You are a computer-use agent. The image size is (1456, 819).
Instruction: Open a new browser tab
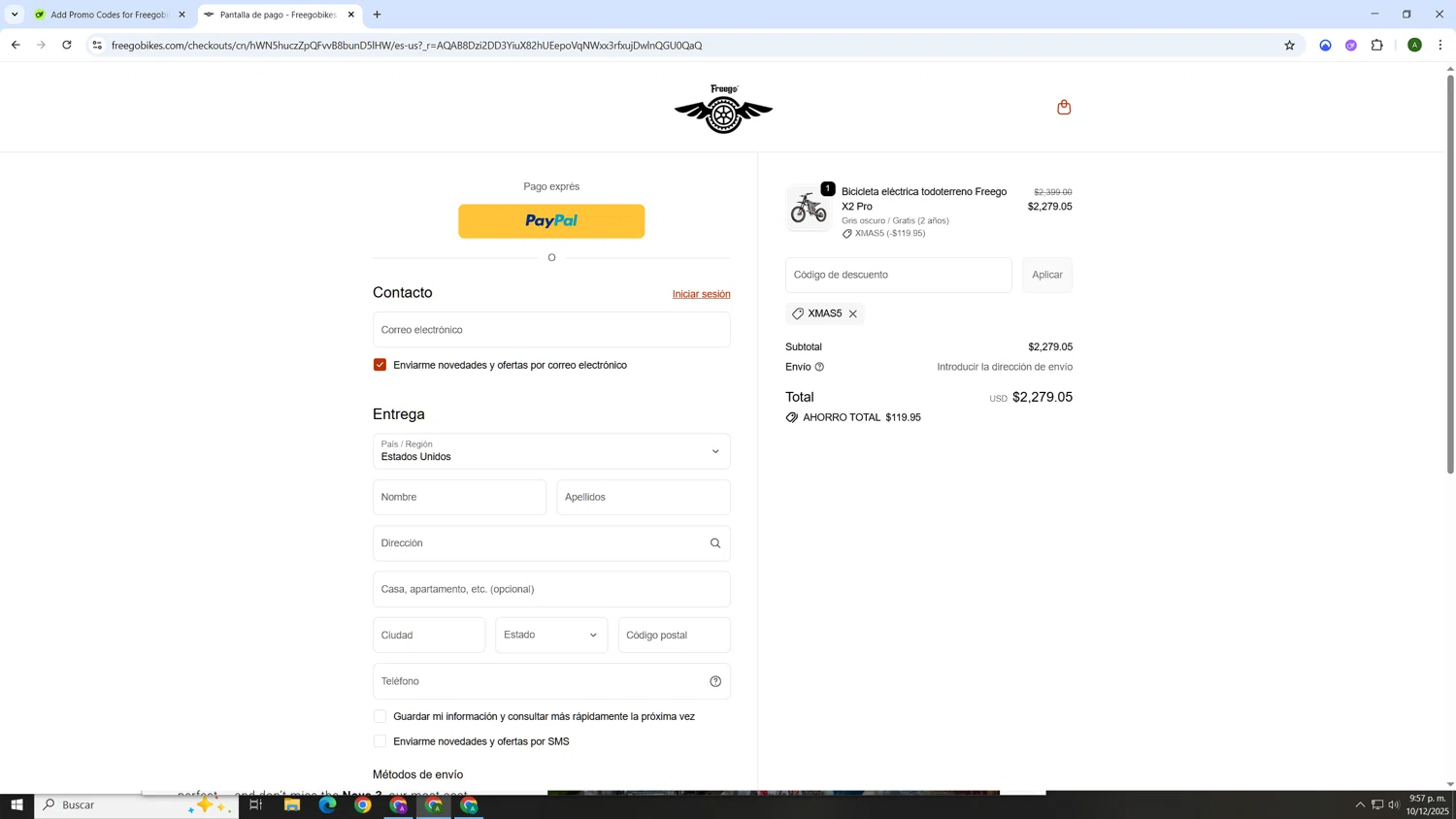(377, 15)
